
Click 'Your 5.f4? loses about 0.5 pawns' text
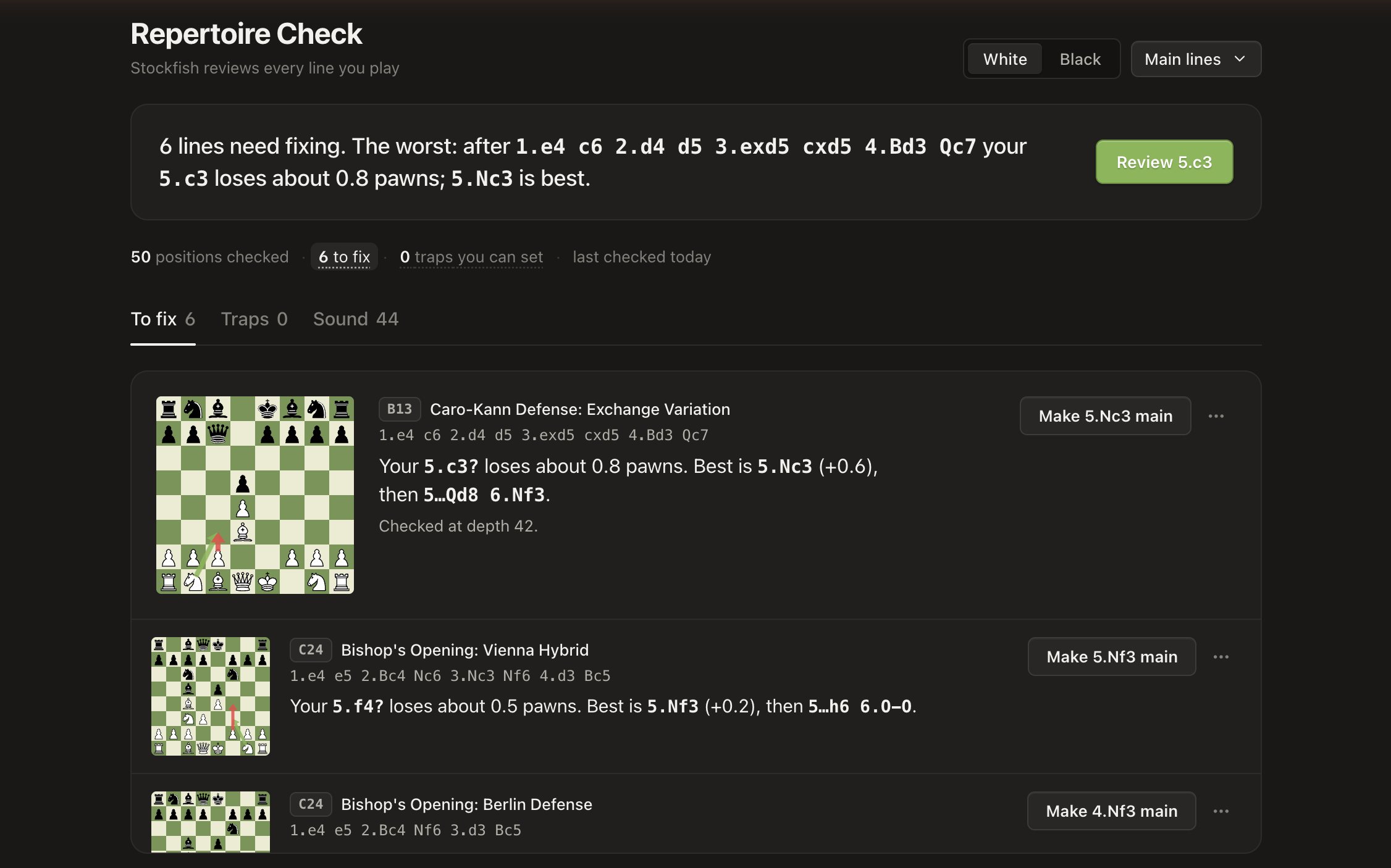pyautogui.click(x=434, y=706)
